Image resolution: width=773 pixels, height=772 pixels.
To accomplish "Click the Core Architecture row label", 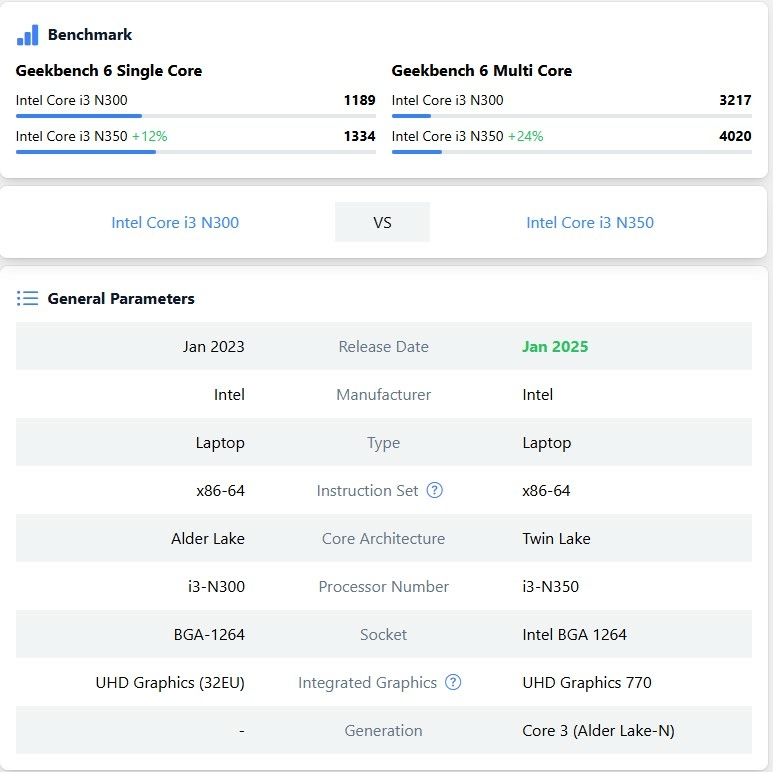I will (383, 538).
